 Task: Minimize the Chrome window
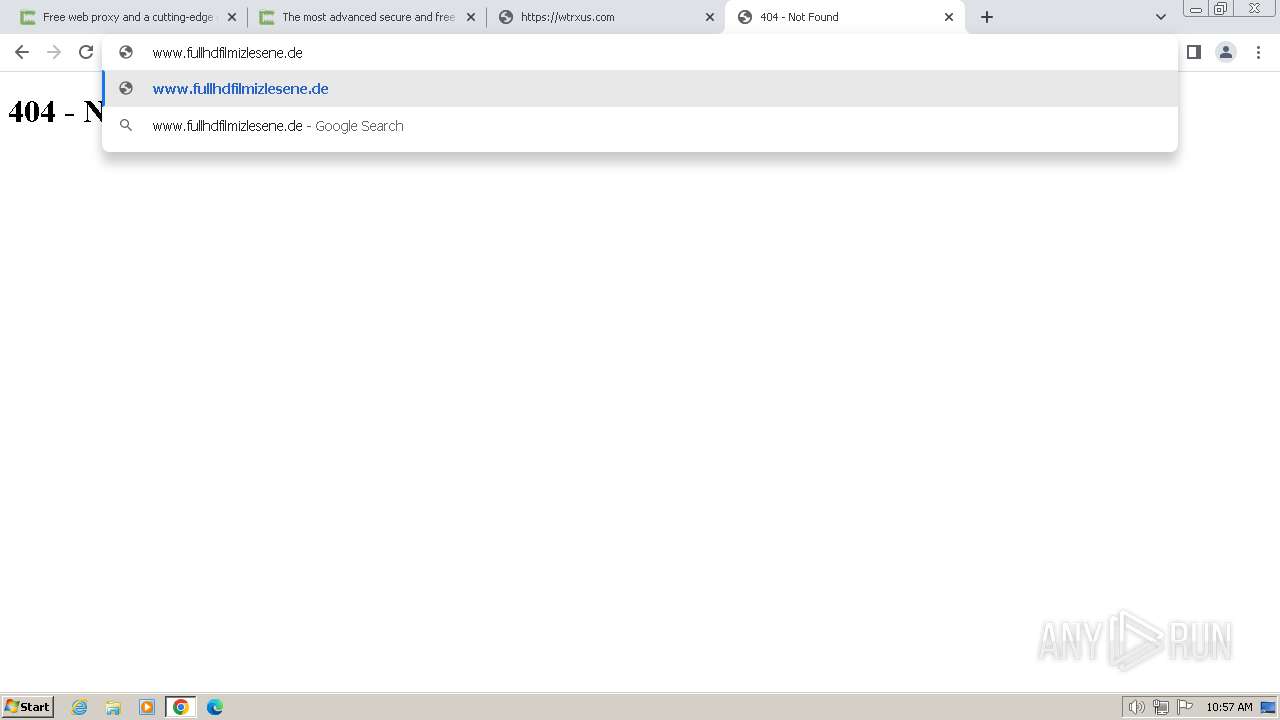[x=1195, y=8]
